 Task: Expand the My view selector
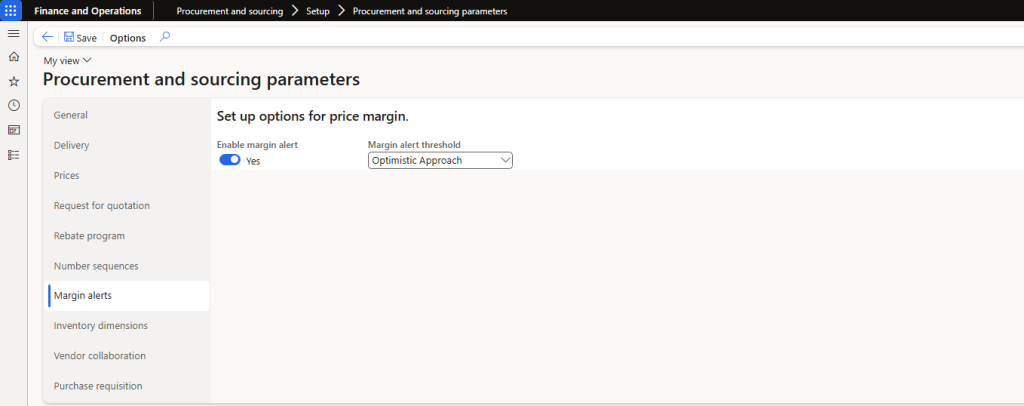tap(68, 61)
